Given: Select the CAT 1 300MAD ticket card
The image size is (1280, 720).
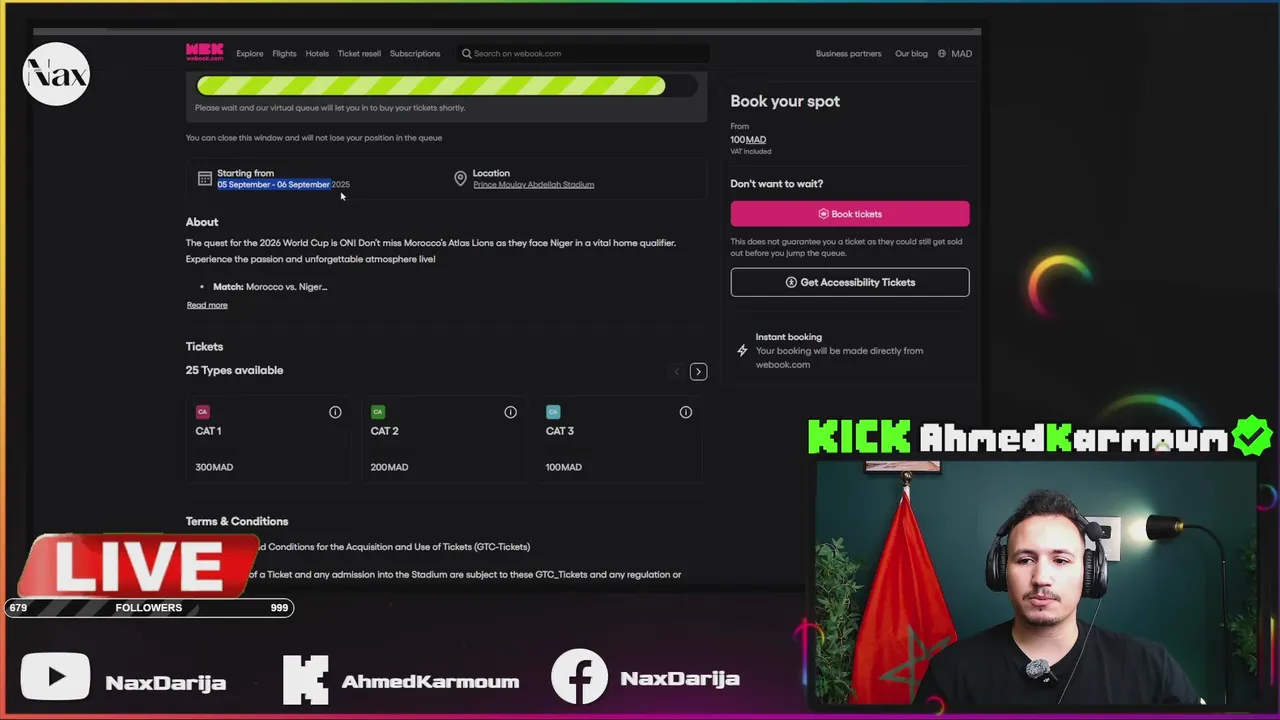Looking at the screenshot, I should click(x=268, y=439).
